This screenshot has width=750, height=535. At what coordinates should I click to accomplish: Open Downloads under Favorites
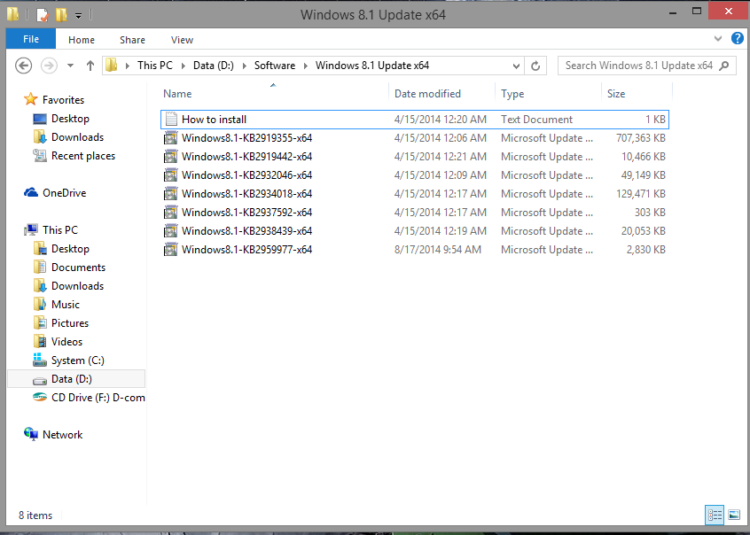(77, 137)
